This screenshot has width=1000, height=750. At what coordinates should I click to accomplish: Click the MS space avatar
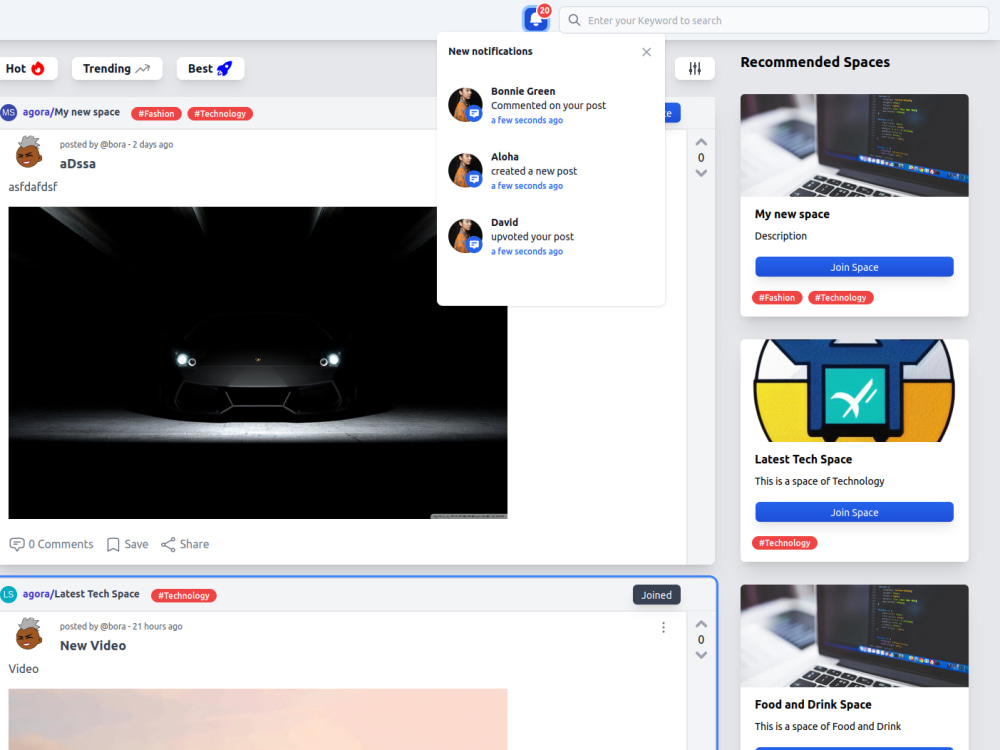pyautogui.click(x=8, y=113)
